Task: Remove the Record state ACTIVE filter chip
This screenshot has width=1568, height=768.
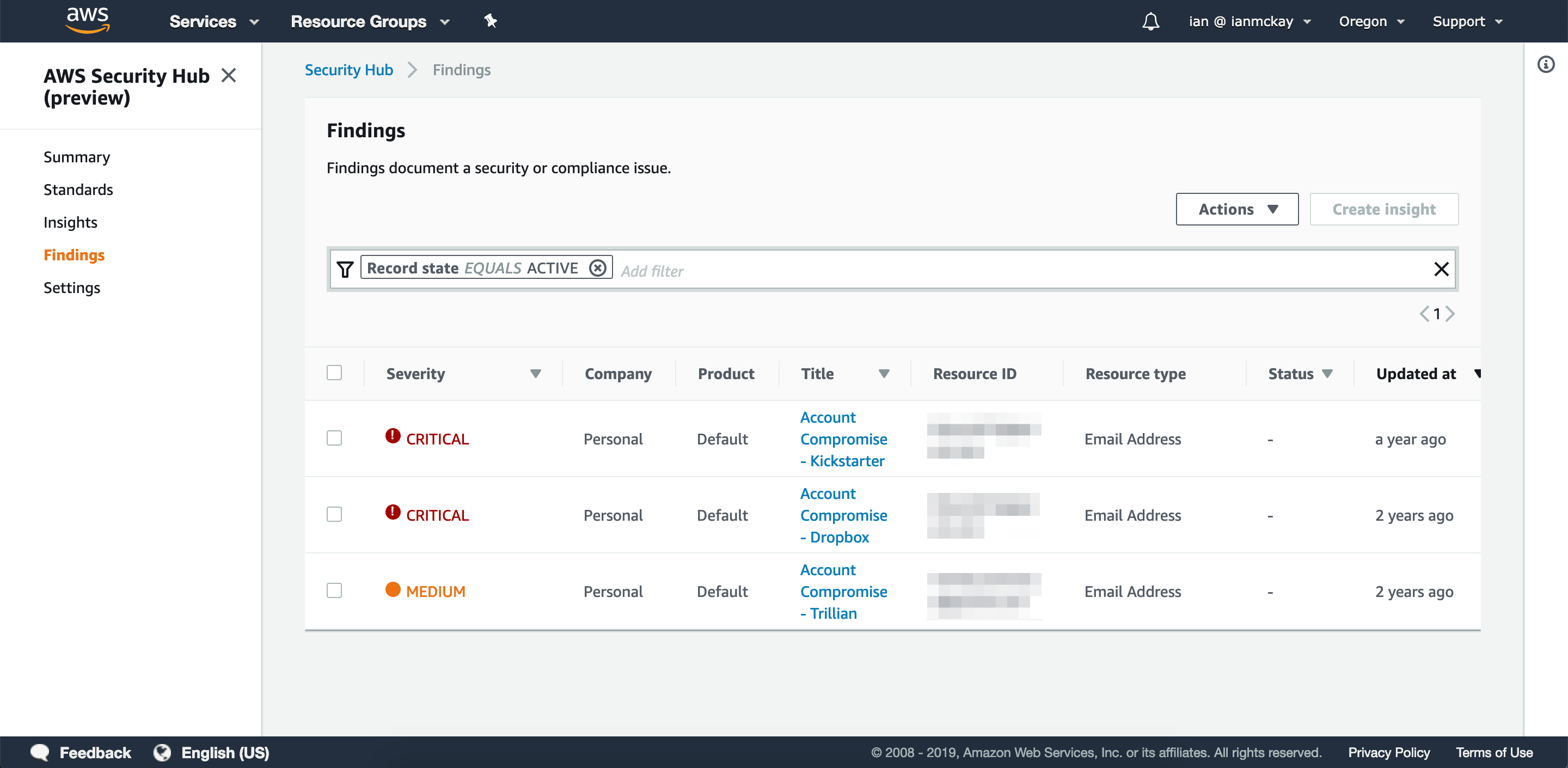Action: click(x=598, y=268)
